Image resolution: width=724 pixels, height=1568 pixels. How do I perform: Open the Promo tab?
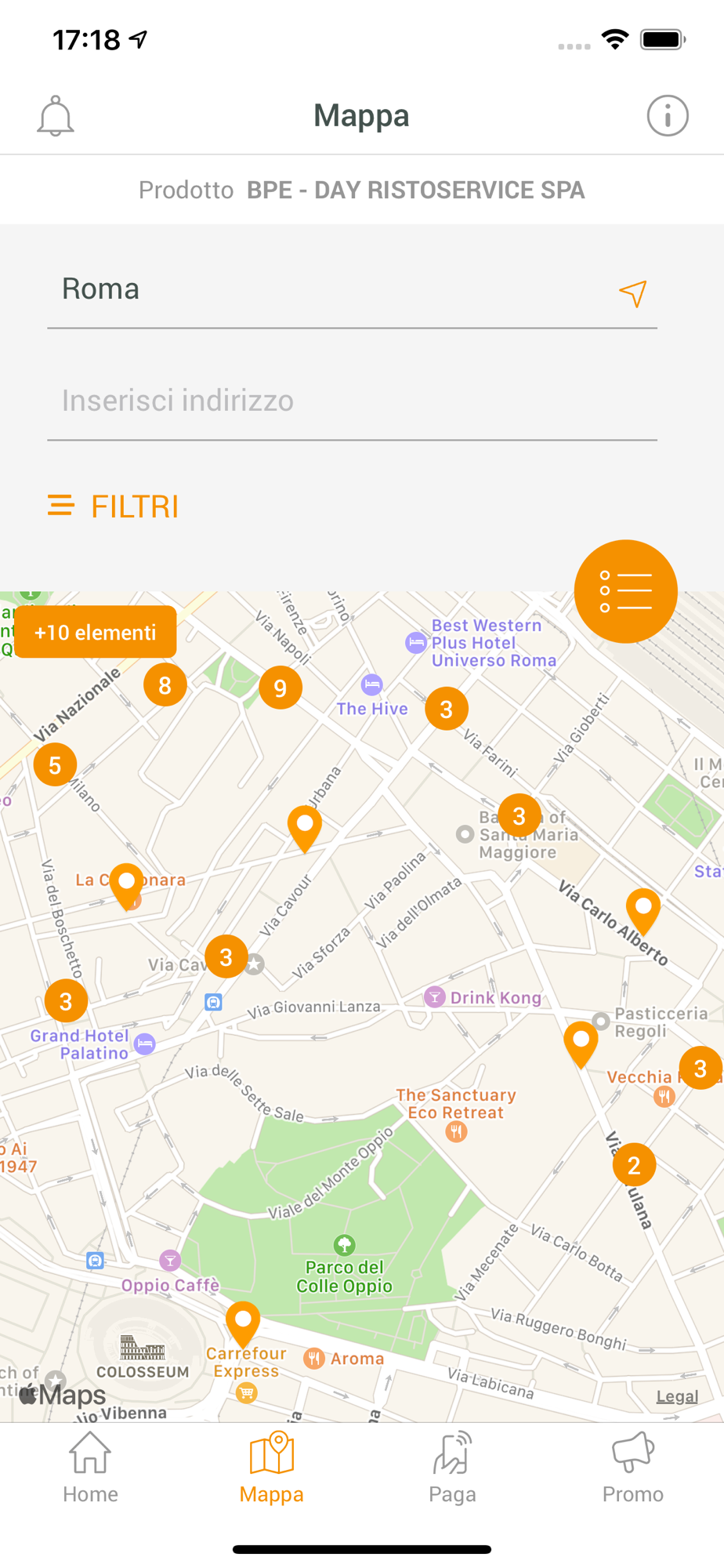point(633,1468)
